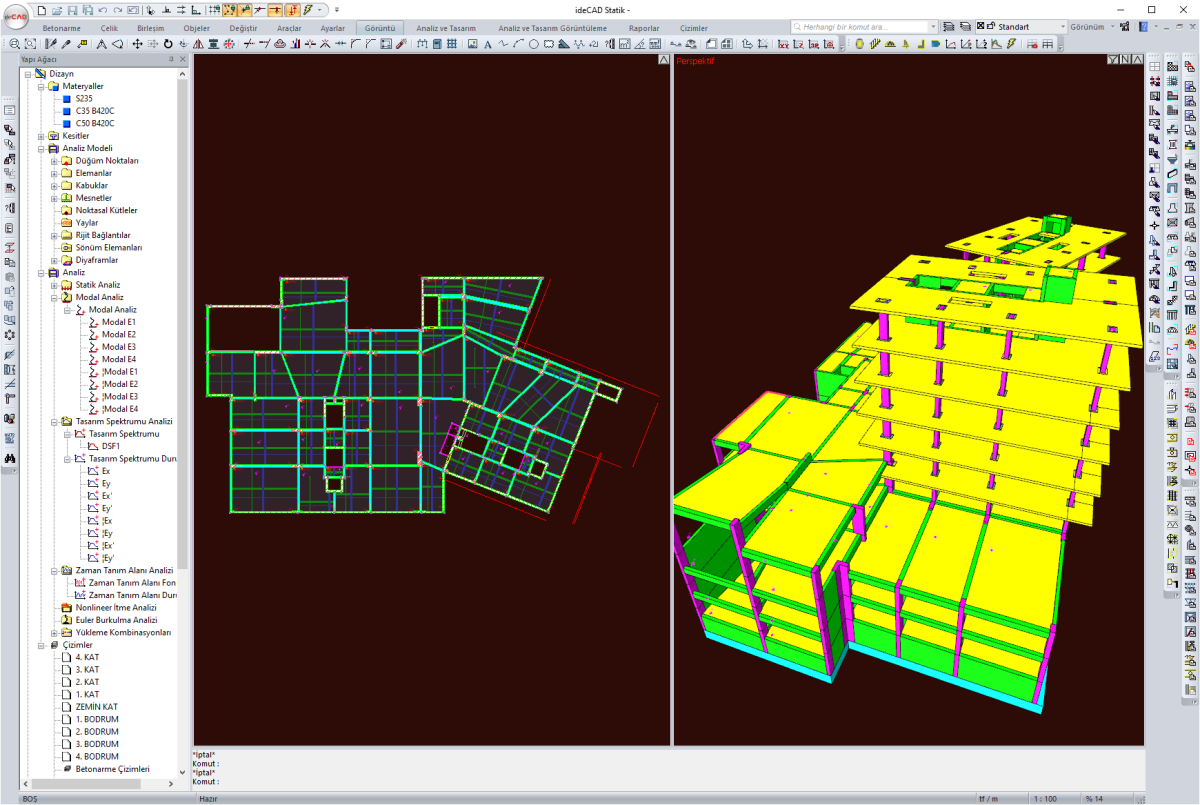This screenshot has height=805, width=1200.
Task: Click the rotate view circular arrow icon
Action: click(x=167, y=44)
